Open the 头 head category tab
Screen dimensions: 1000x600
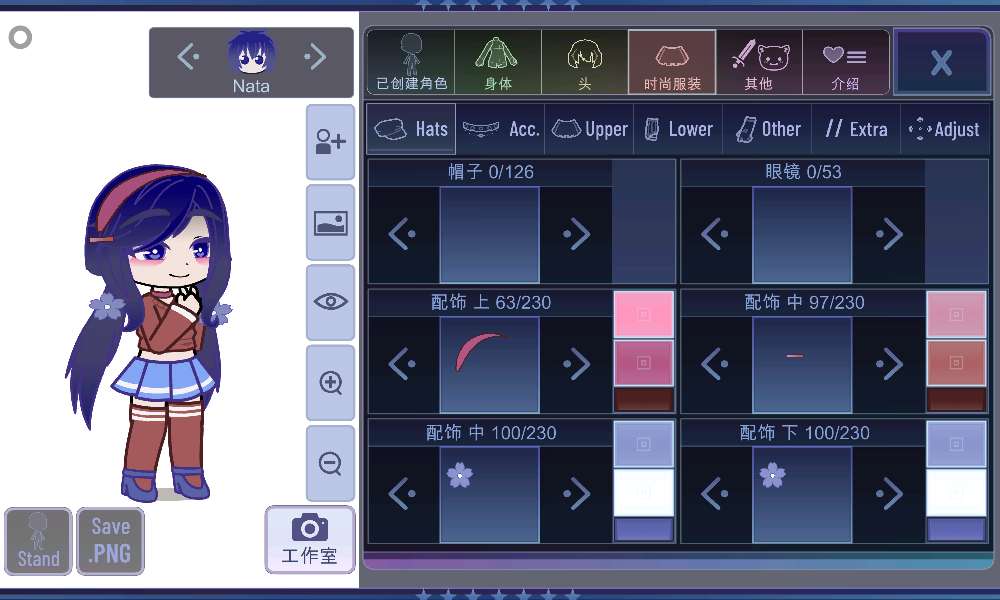pyautogui.click(x=584, y=62)
